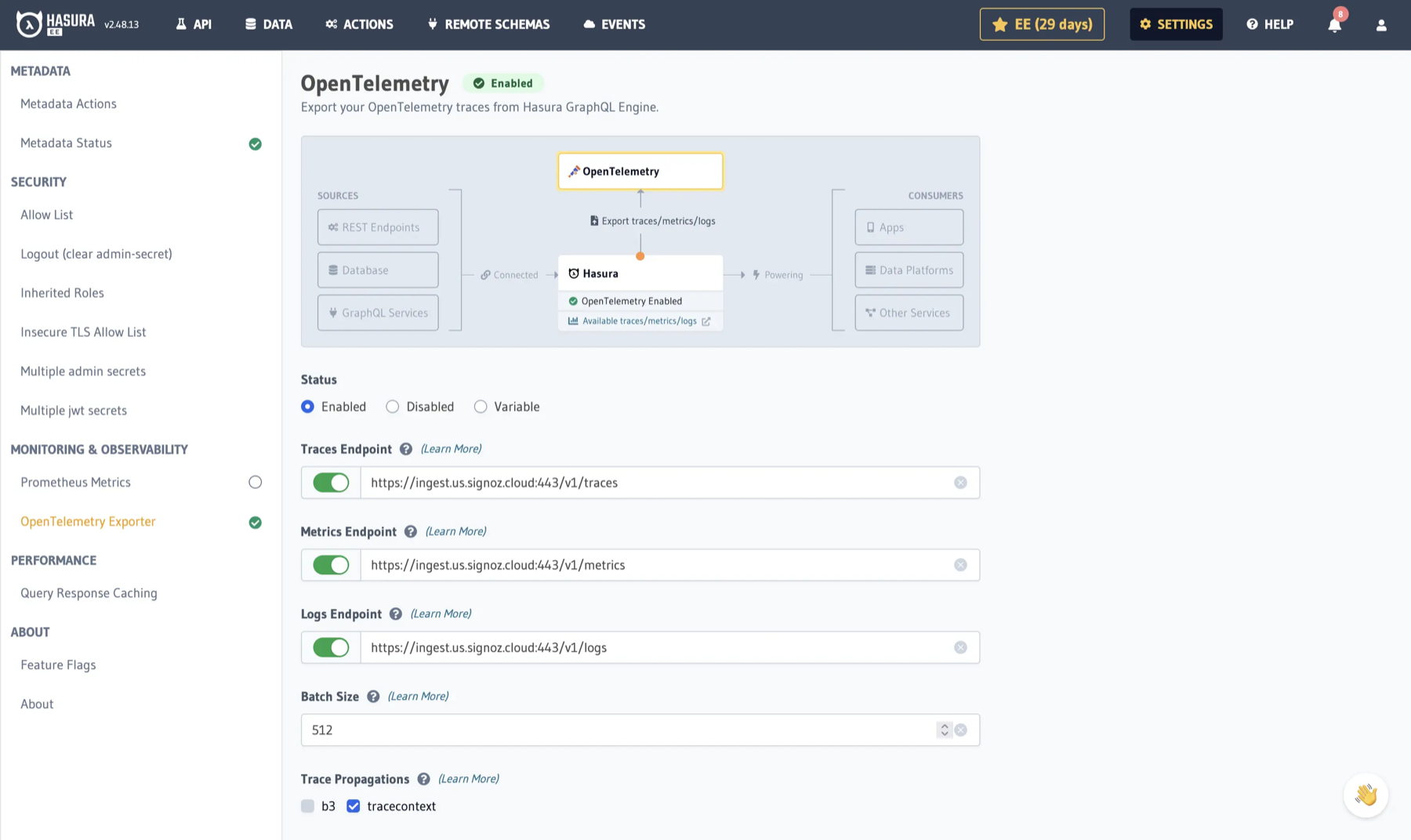Click the Metadata Status green check icon
Screen dimensions: 1411x840
coord(255,143)
